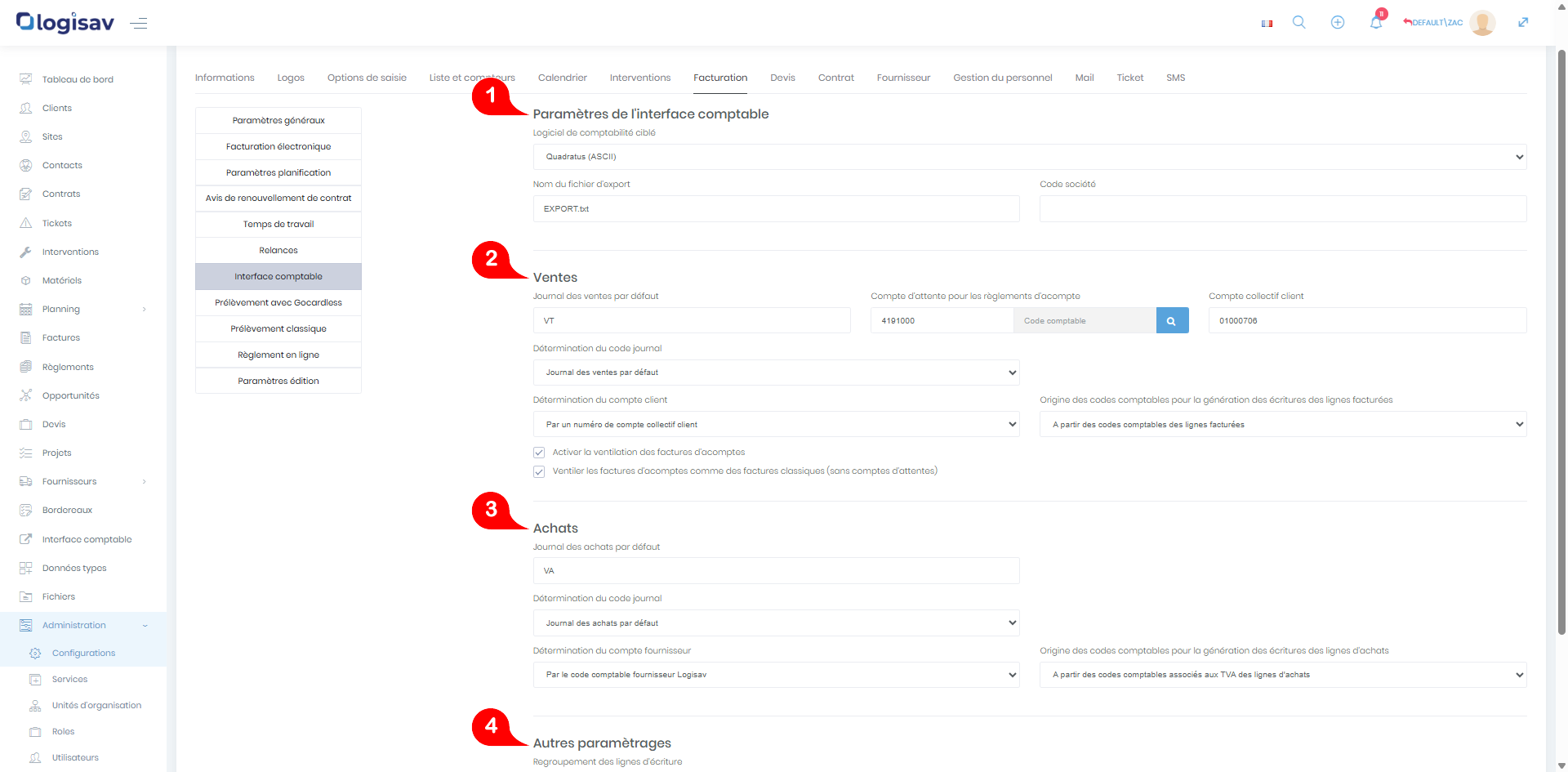Click the notification bell icon
This screenshot has width=1568, height=772.
click(x=1376, y=23)
